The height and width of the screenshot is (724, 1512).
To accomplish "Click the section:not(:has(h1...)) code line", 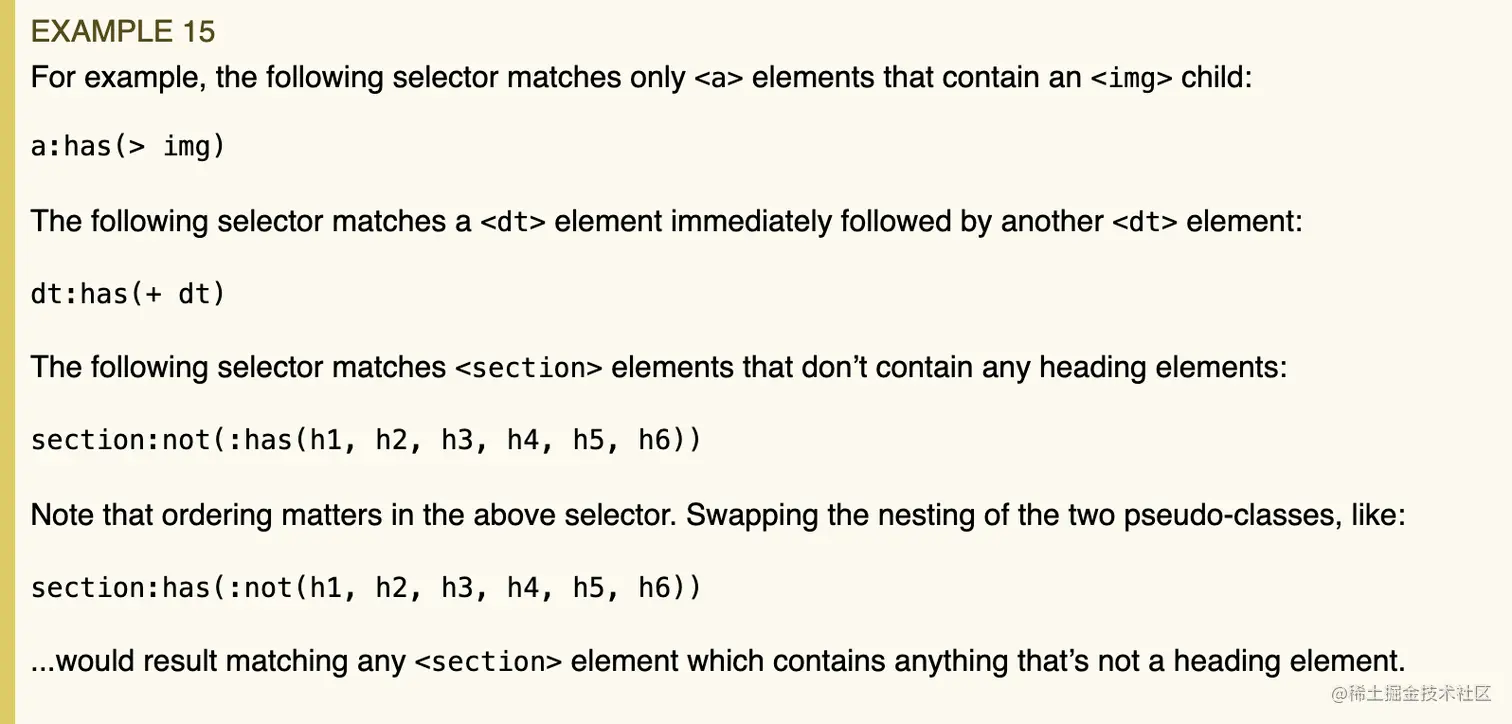I will click(x=366, y=441).
